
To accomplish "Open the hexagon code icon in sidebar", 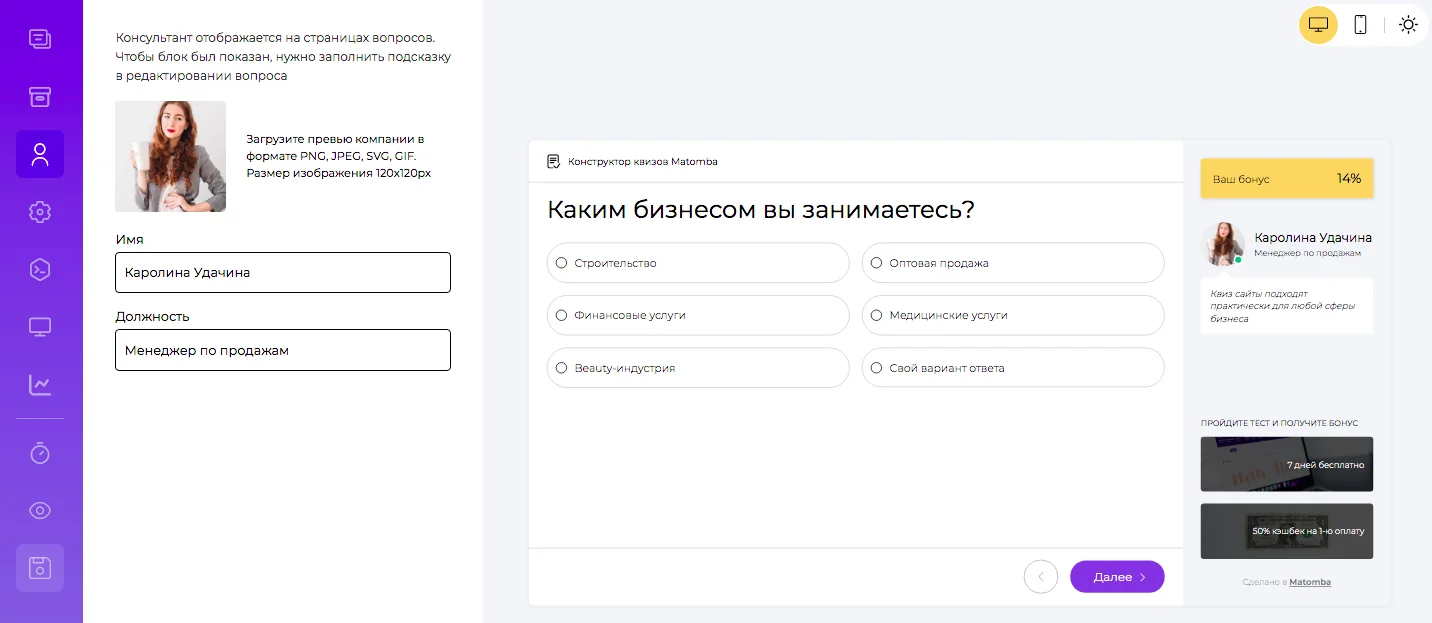I will click(x=40, y=269).
